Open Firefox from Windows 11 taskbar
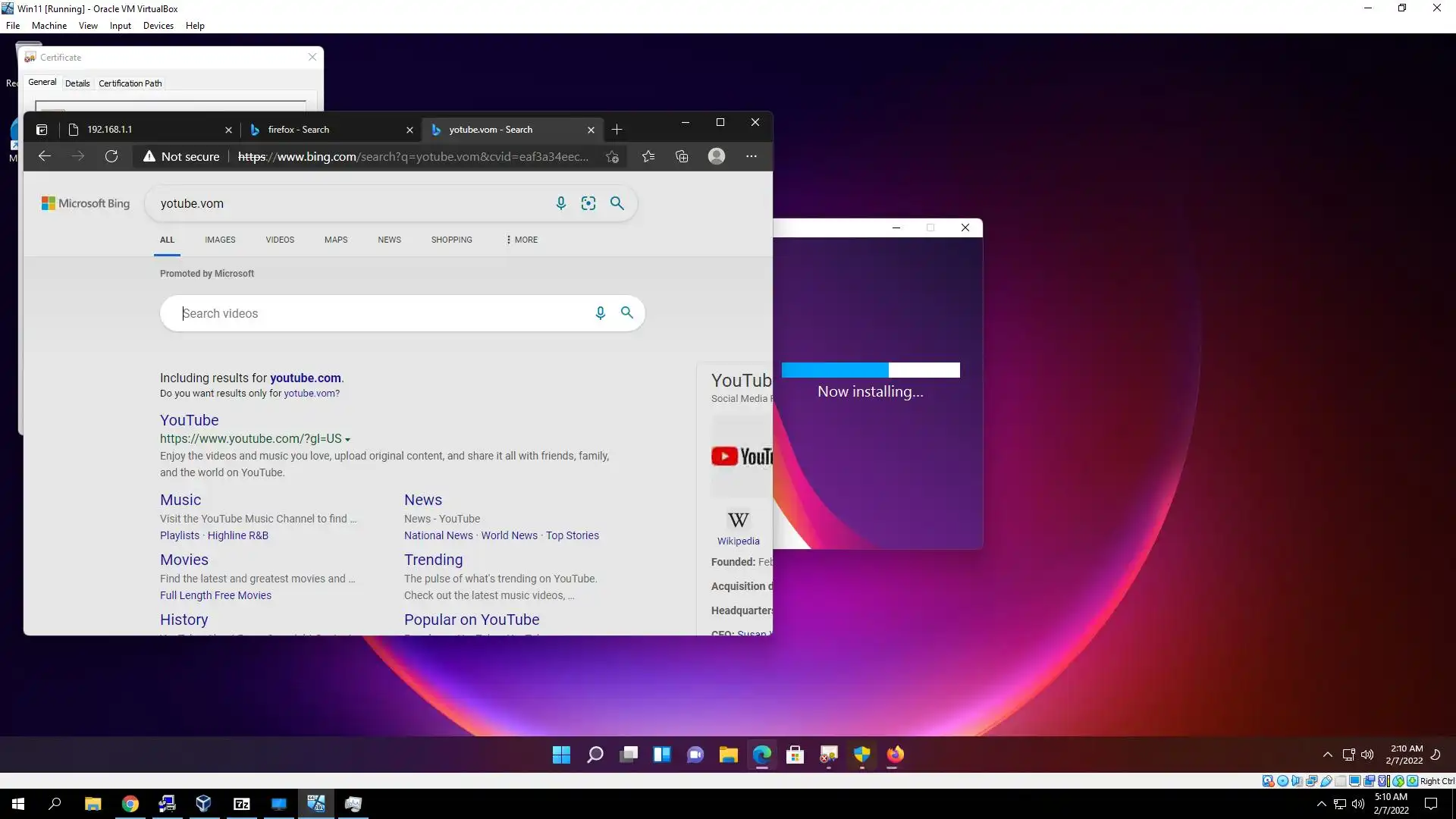Viewport: 1456px width, 819px height. click(895, 755)
